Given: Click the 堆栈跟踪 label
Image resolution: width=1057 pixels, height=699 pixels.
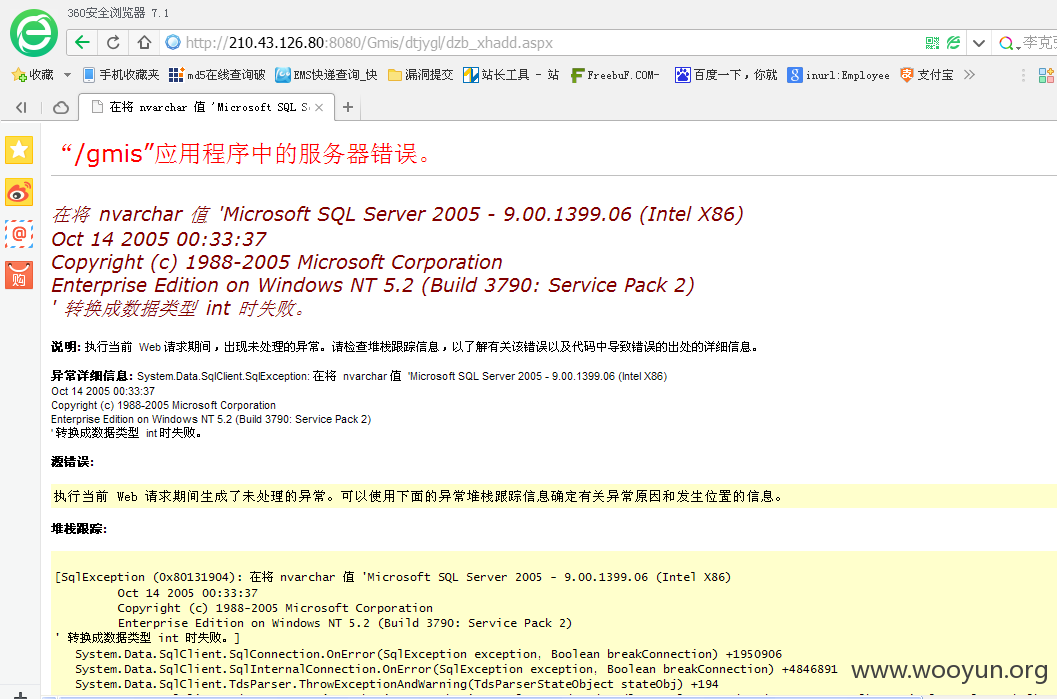Looking at the screenshot, I should (x=79, y=528).
